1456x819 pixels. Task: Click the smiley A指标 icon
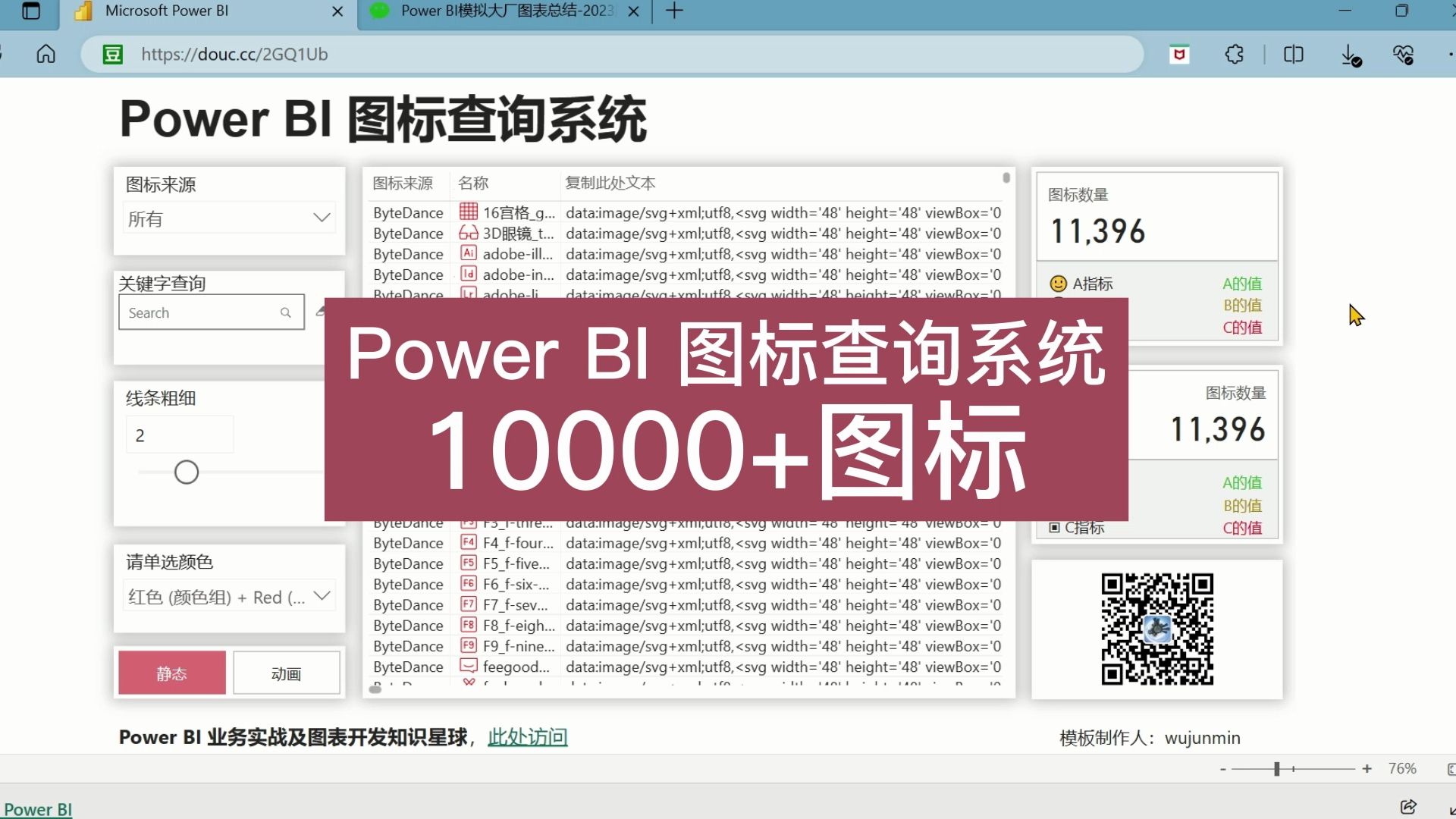(1058, 284)
